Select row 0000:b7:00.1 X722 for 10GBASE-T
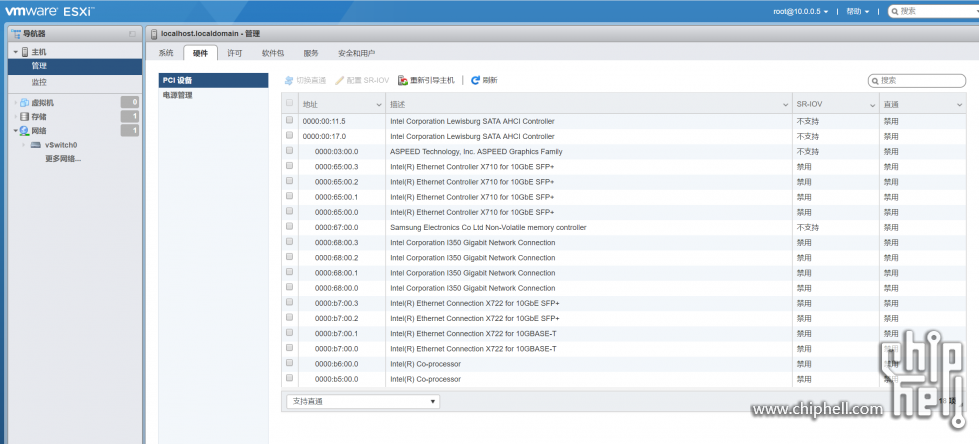Screen dimensions: 979x444 pos(623,333)
